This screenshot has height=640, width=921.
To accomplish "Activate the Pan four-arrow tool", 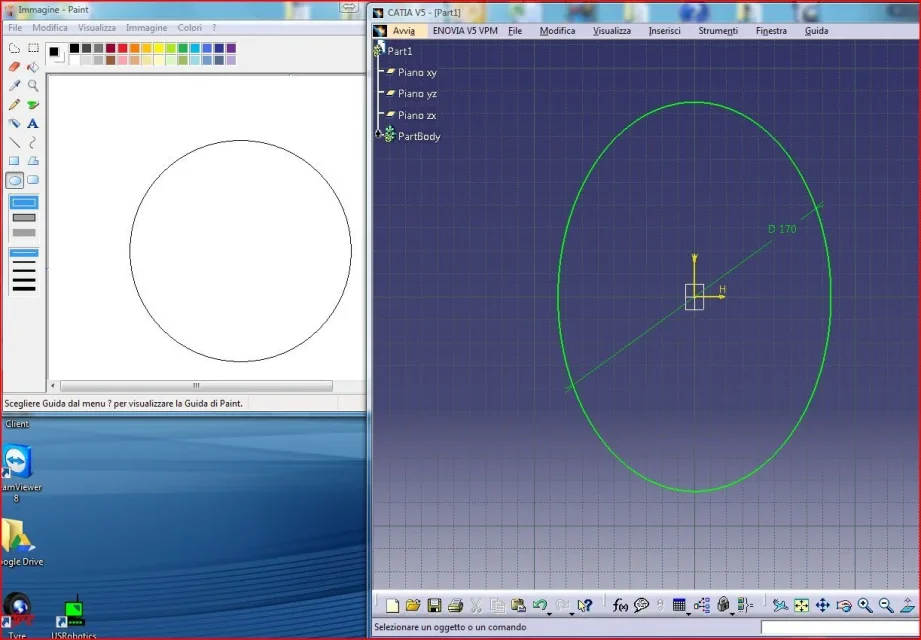I will pos(822,605).
